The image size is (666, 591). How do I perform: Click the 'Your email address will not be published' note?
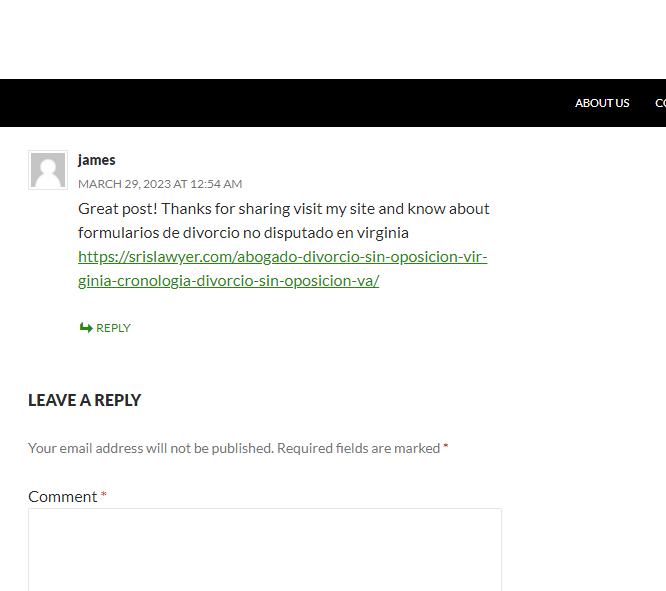(151, 448)
